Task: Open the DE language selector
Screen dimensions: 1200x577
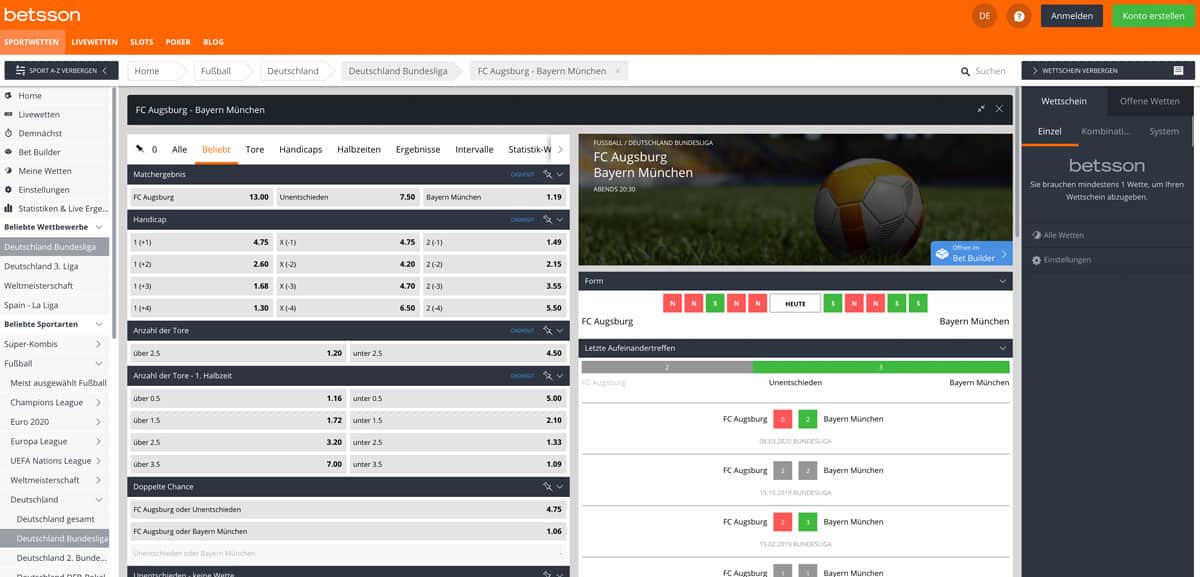Action: [x=985, y=16]
